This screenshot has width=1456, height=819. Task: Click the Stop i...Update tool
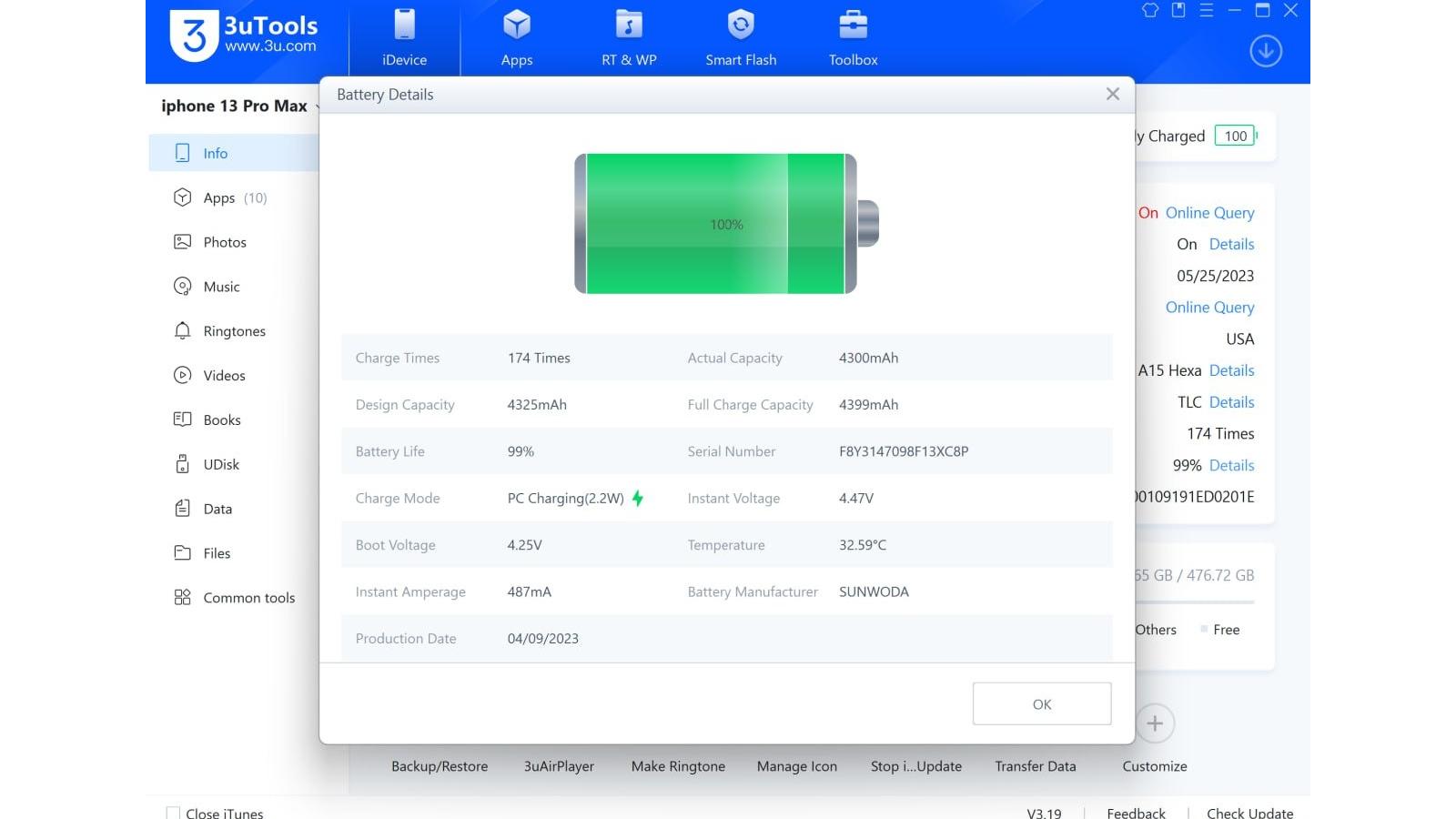[916, 766]
